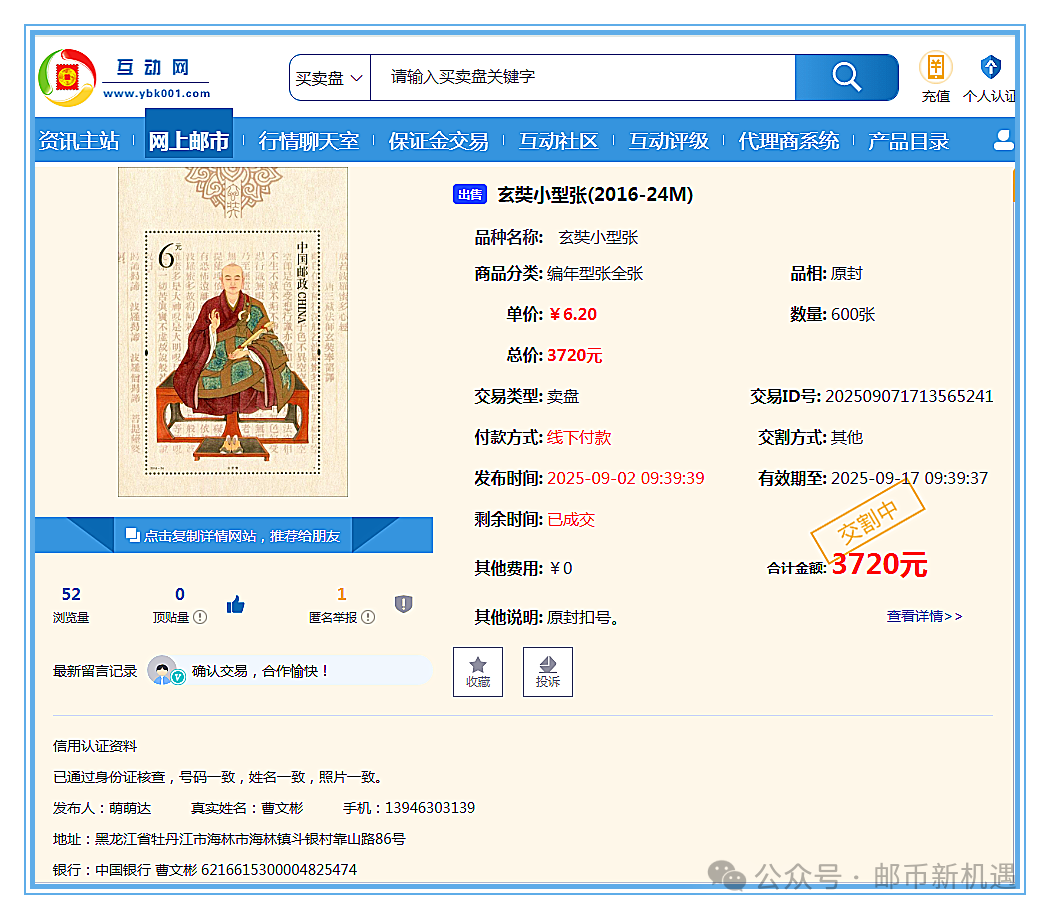Click the anonymous report shield icon

click(403, 604)
